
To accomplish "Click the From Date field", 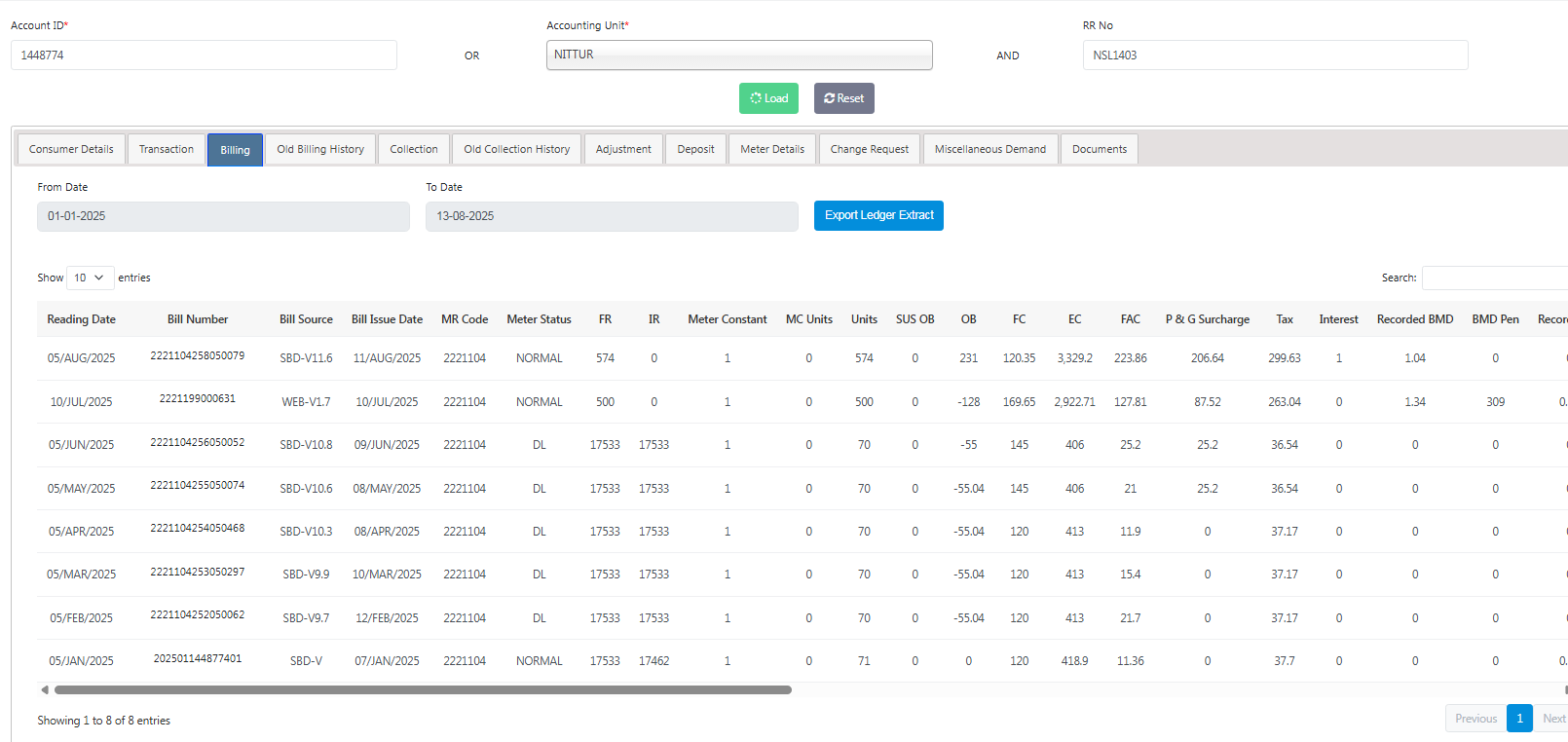I will point(223,216).
